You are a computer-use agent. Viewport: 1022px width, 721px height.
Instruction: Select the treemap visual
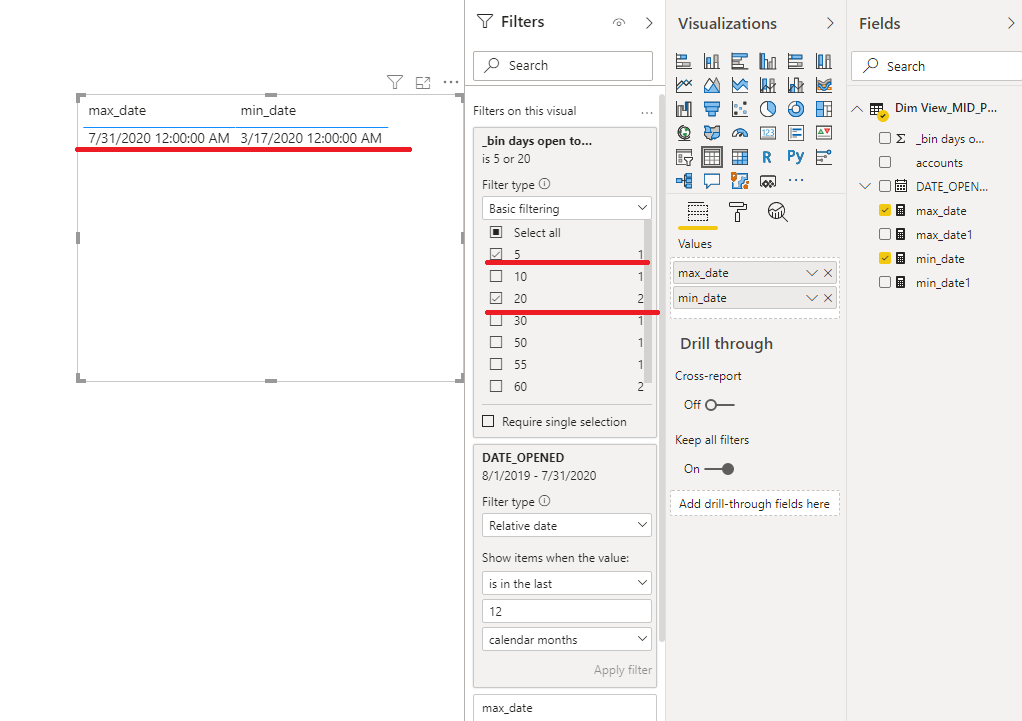(824, 109)
